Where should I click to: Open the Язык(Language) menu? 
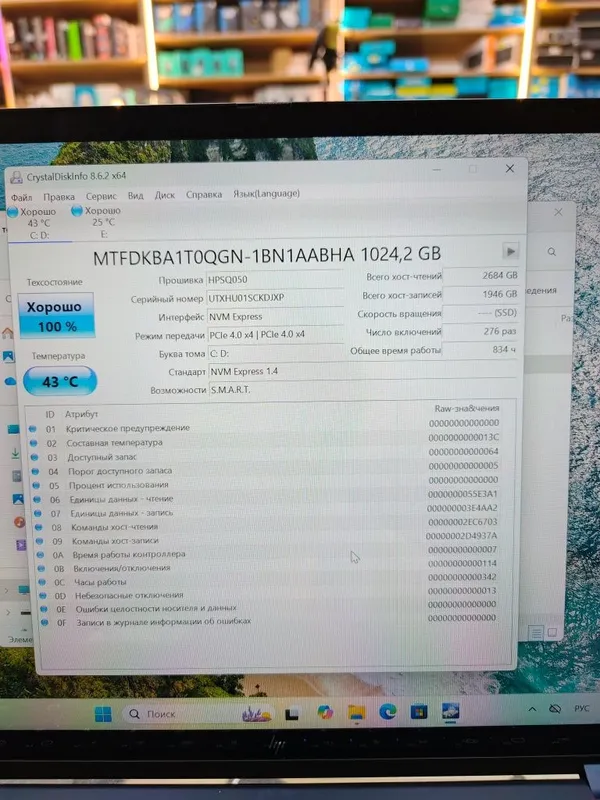click(266, 193)
